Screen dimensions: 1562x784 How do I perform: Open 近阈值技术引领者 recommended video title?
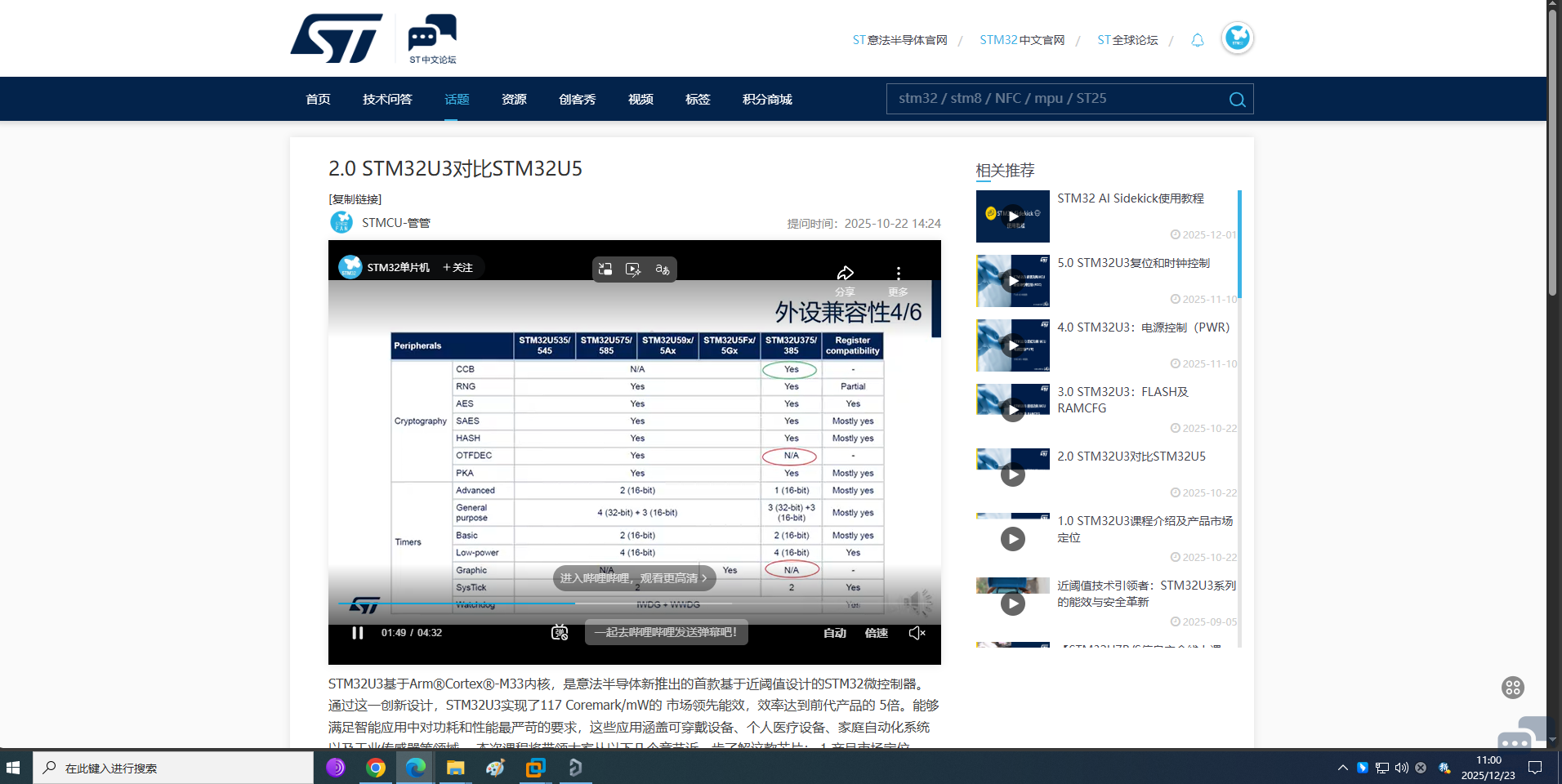pos(1147,594)
